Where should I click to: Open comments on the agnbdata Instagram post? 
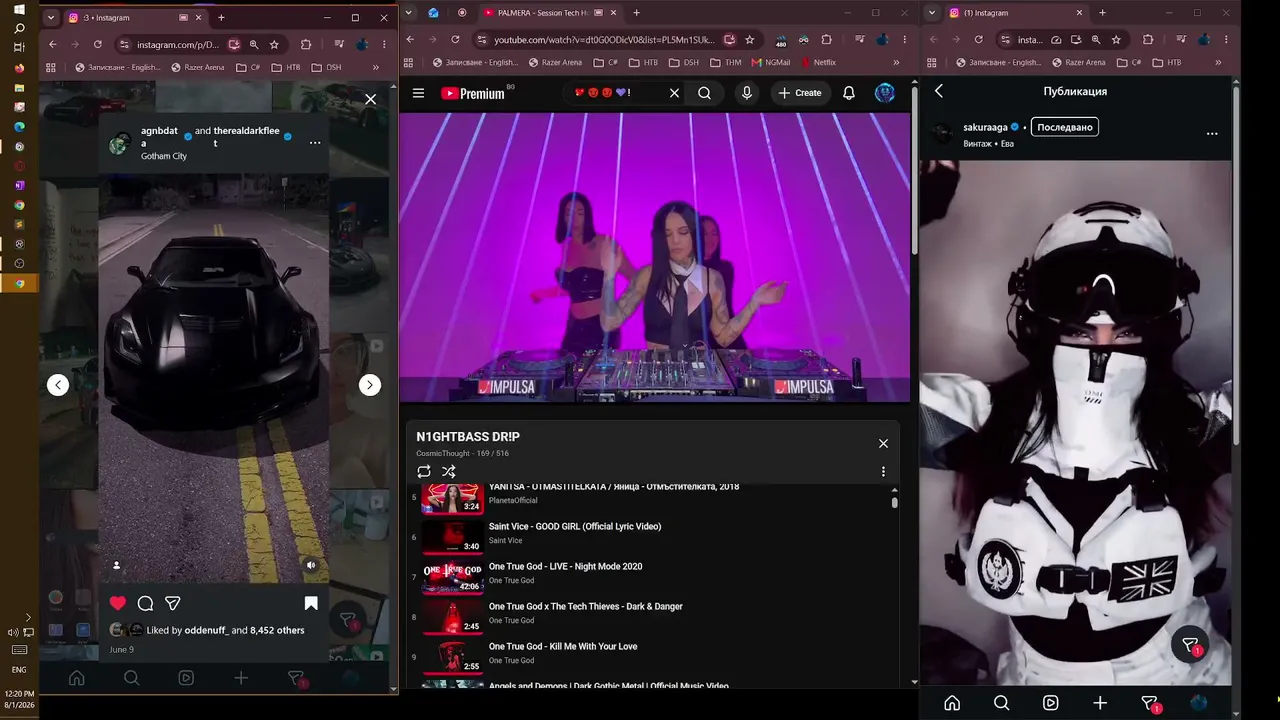click(x=145, y=603)
